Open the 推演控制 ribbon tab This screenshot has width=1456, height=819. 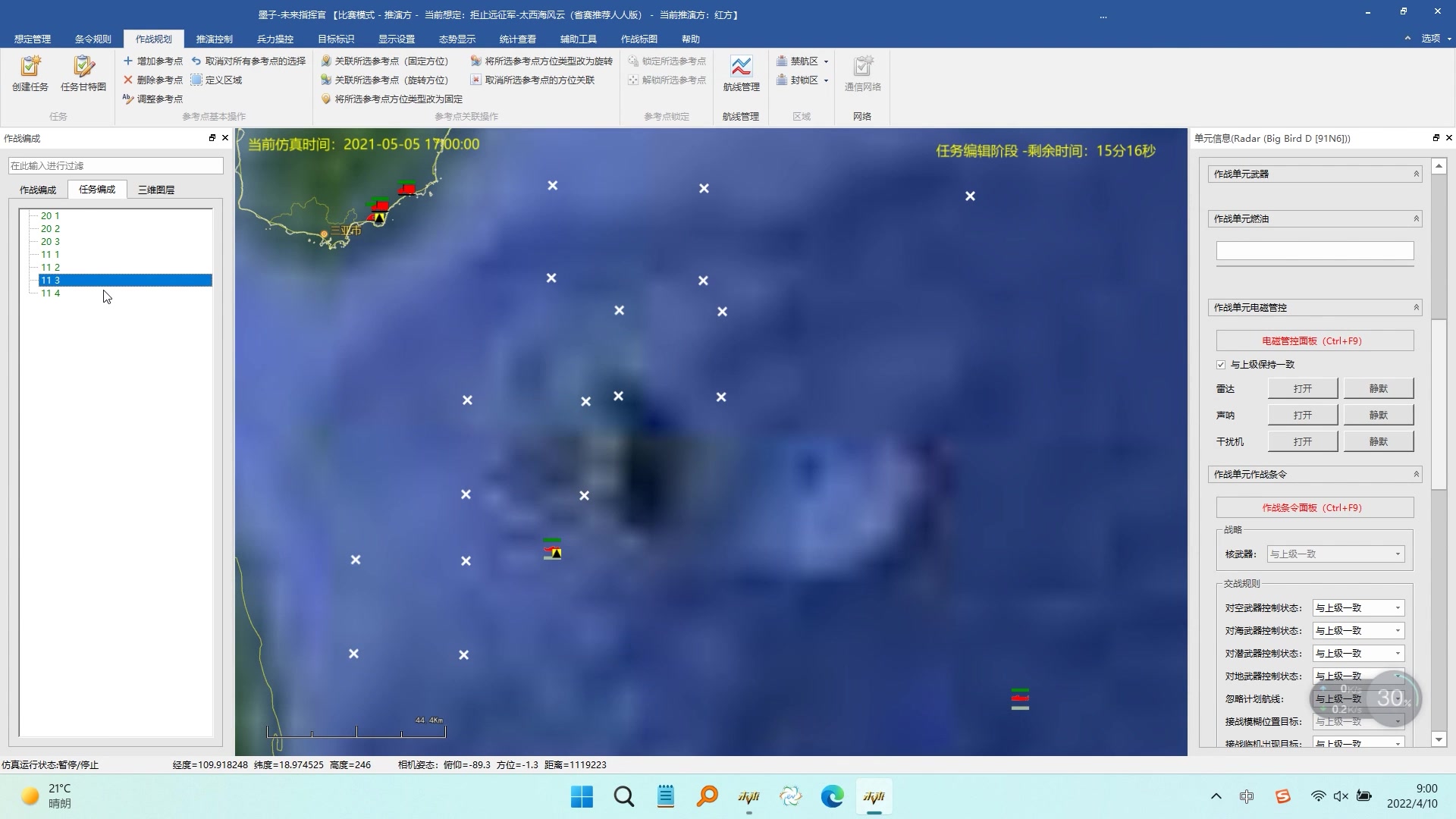point(215,39)
